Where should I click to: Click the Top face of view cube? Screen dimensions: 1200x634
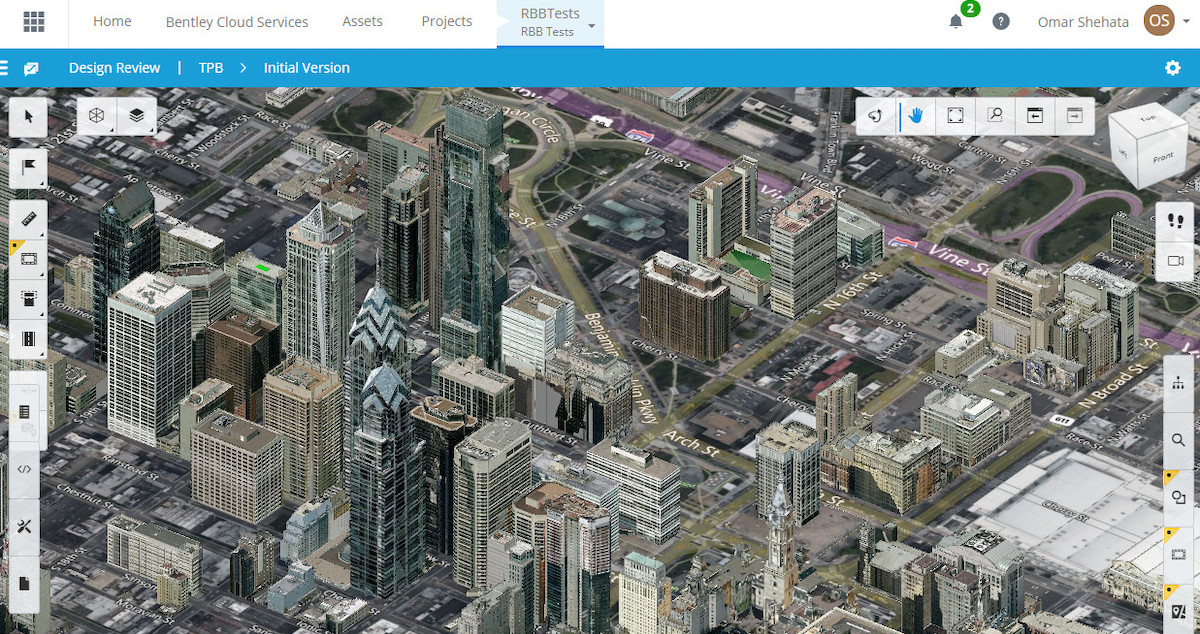(1147, 118)
